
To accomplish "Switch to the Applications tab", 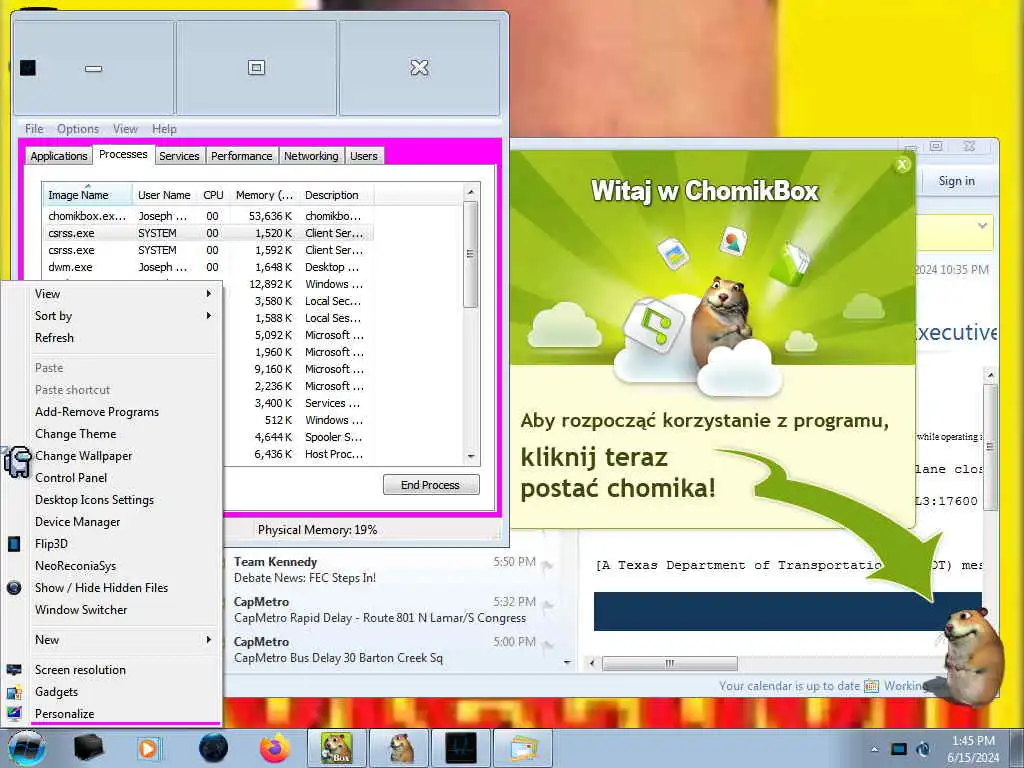I will click(59, 156).
